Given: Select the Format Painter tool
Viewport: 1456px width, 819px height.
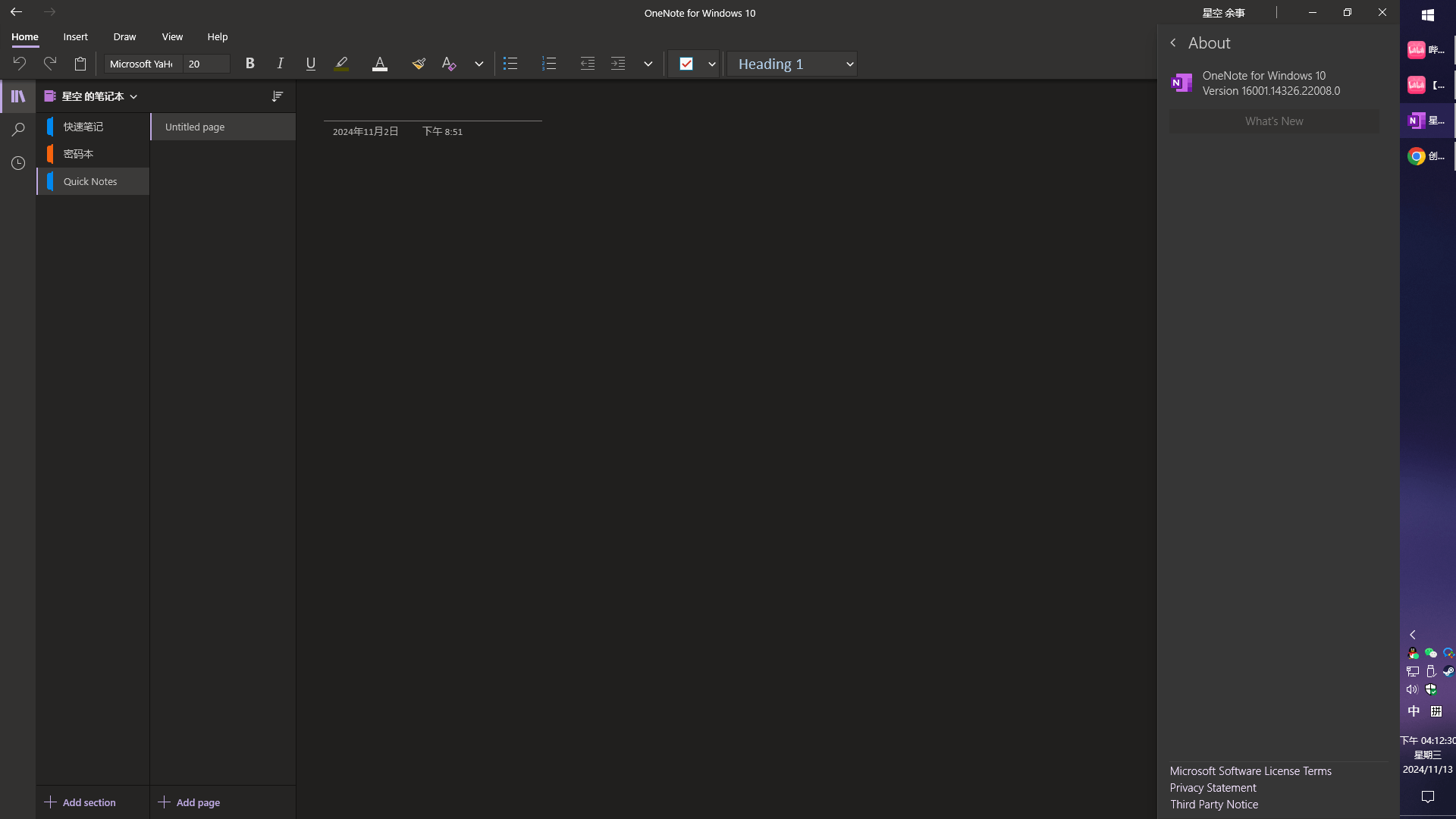Looking at the screenshot, I should pos(419,64).
